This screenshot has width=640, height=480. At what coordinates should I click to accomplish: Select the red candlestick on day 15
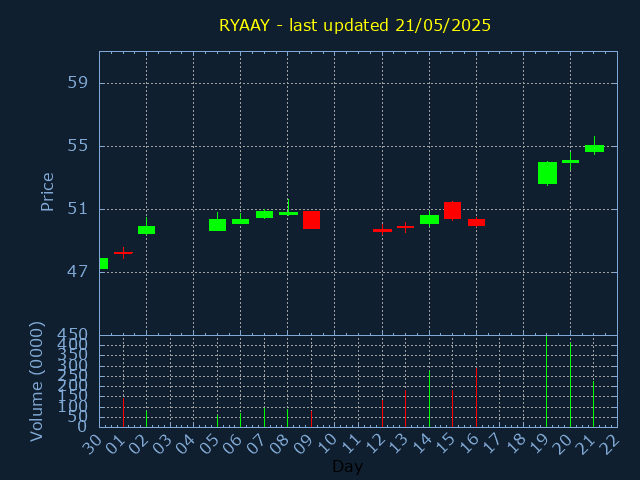[x=453, y=210]
